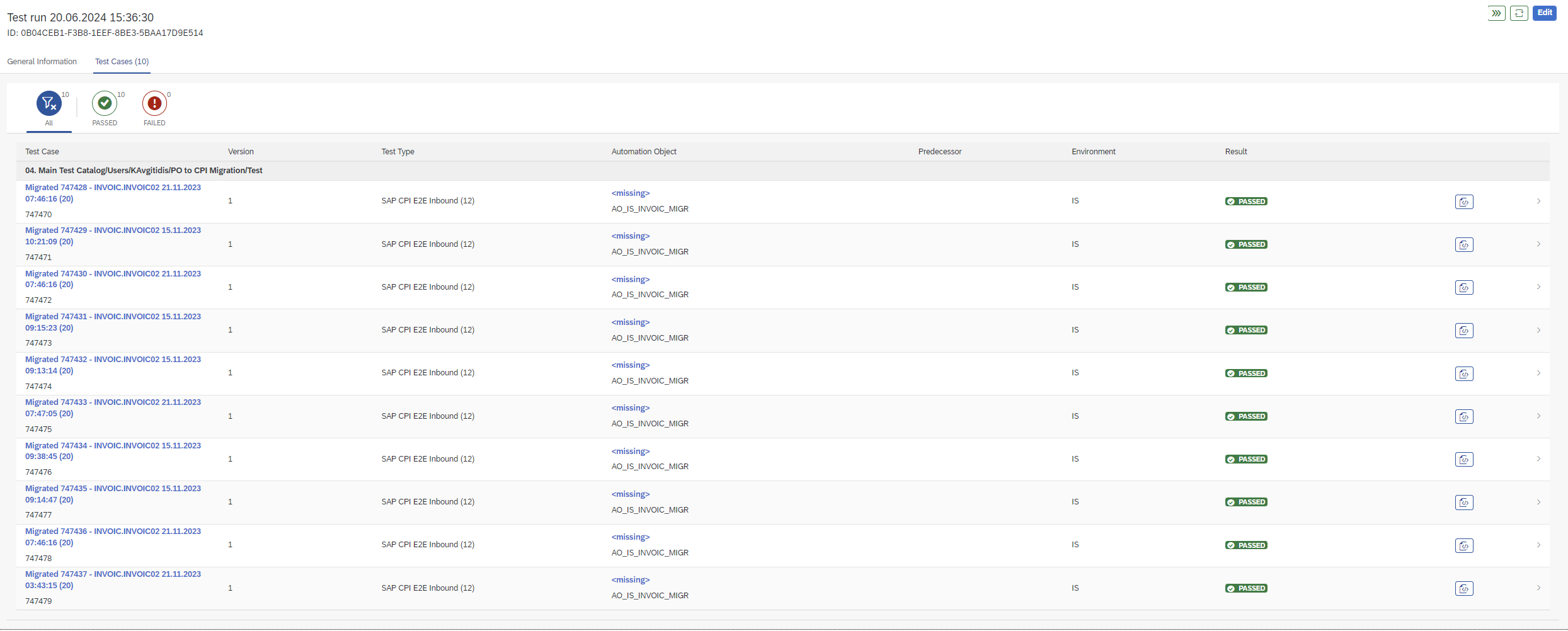Open <missing> automation object link for 747475

coord(630,408)
